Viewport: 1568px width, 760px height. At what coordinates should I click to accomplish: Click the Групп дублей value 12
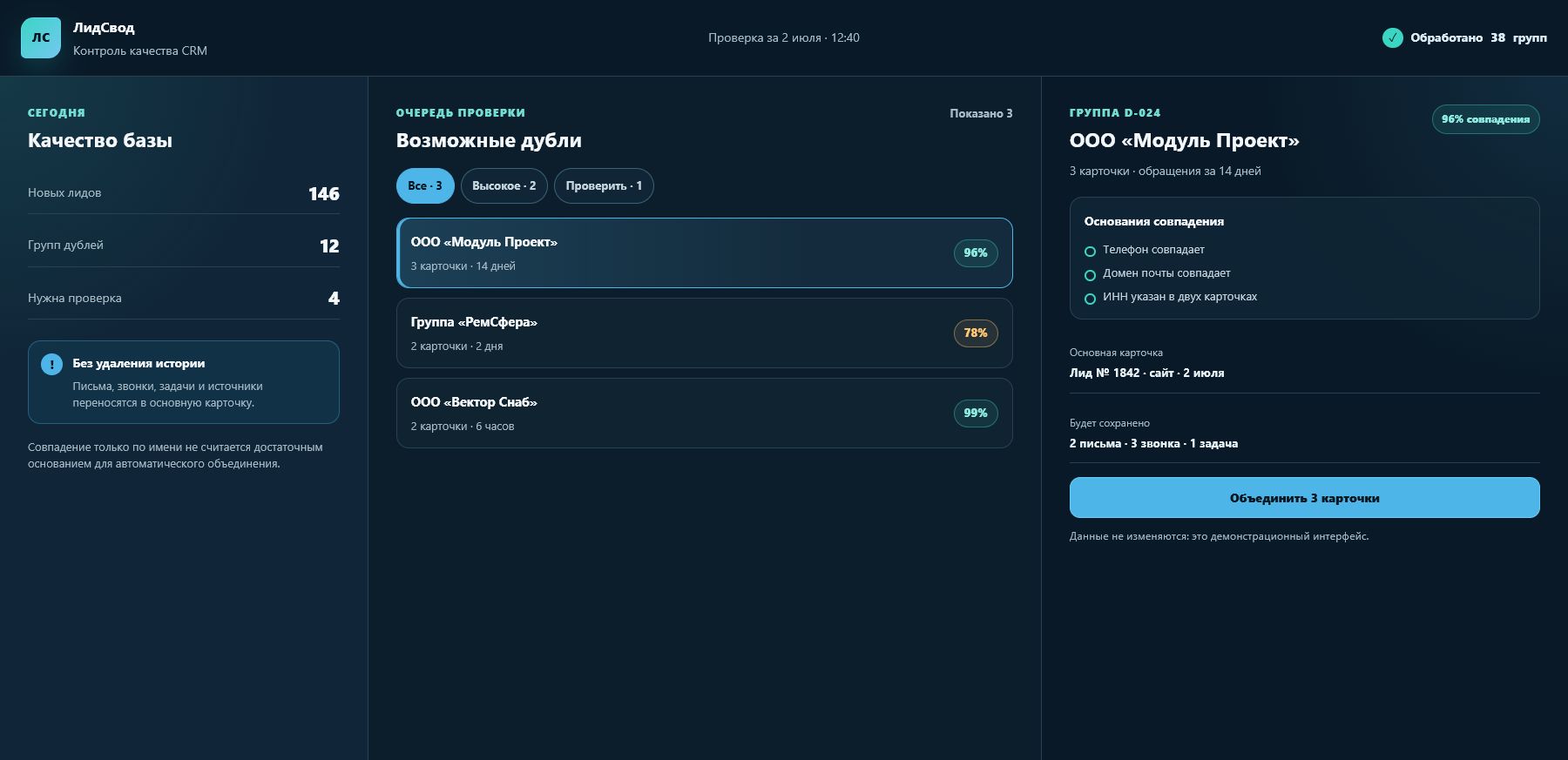pos(329,245)
